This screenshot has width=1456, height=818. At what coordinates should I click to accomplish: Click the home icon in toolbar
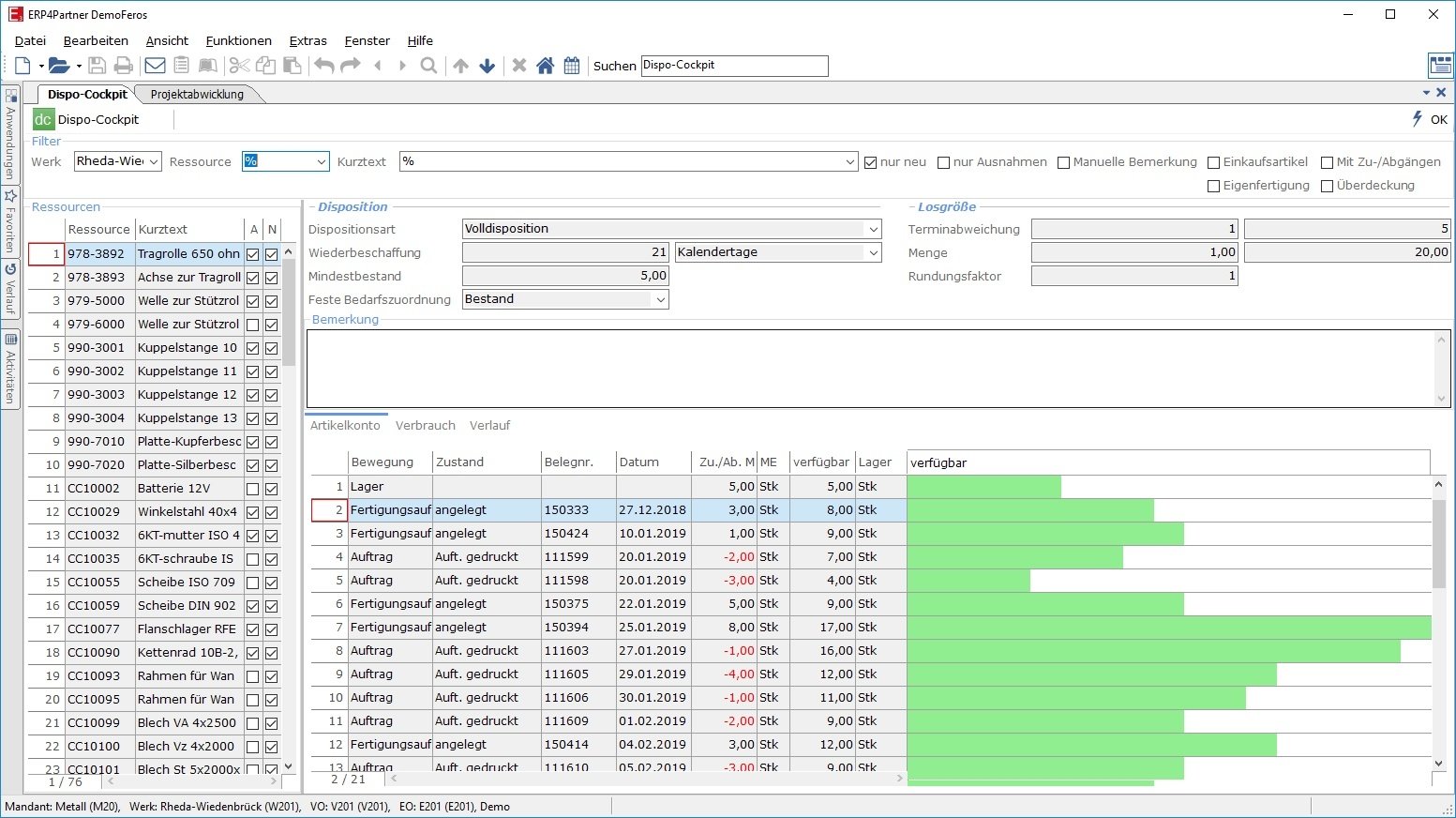pos(545,66)
